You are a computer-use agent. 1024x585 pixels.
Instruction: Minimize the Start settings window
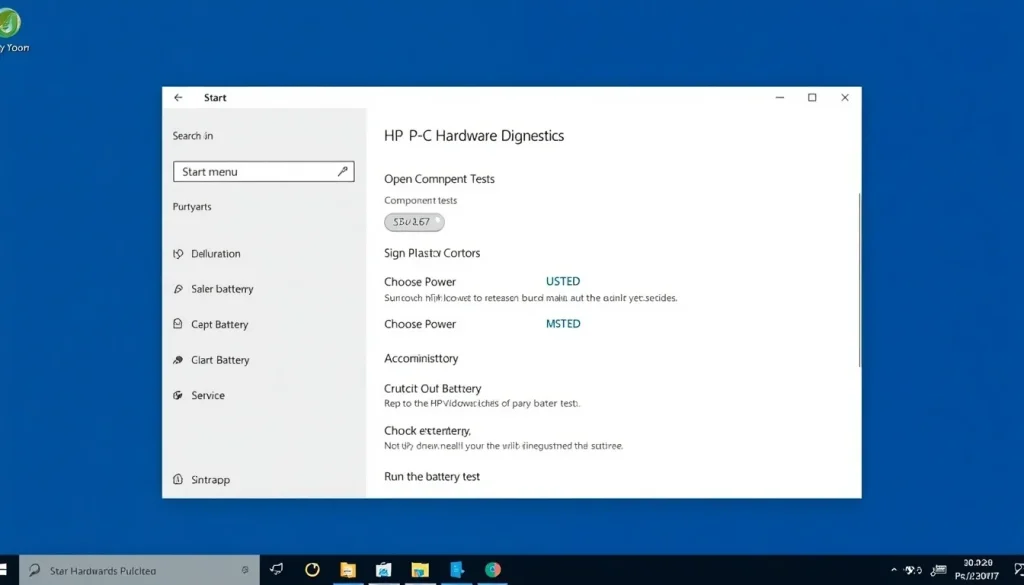coord(780,98)
